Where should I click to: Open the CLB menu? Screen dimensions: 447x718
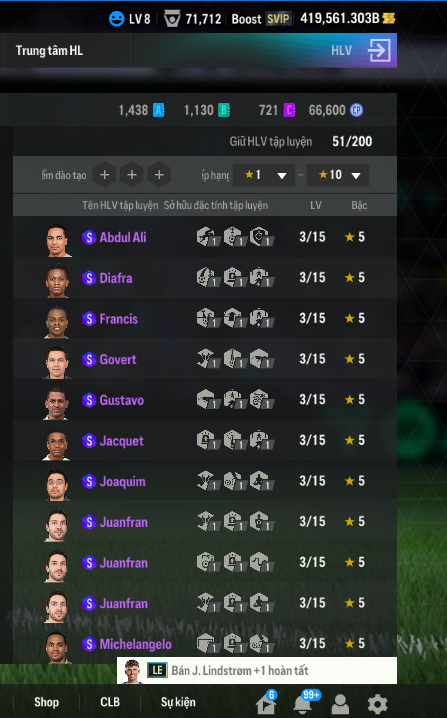click(x=110, y=702)
